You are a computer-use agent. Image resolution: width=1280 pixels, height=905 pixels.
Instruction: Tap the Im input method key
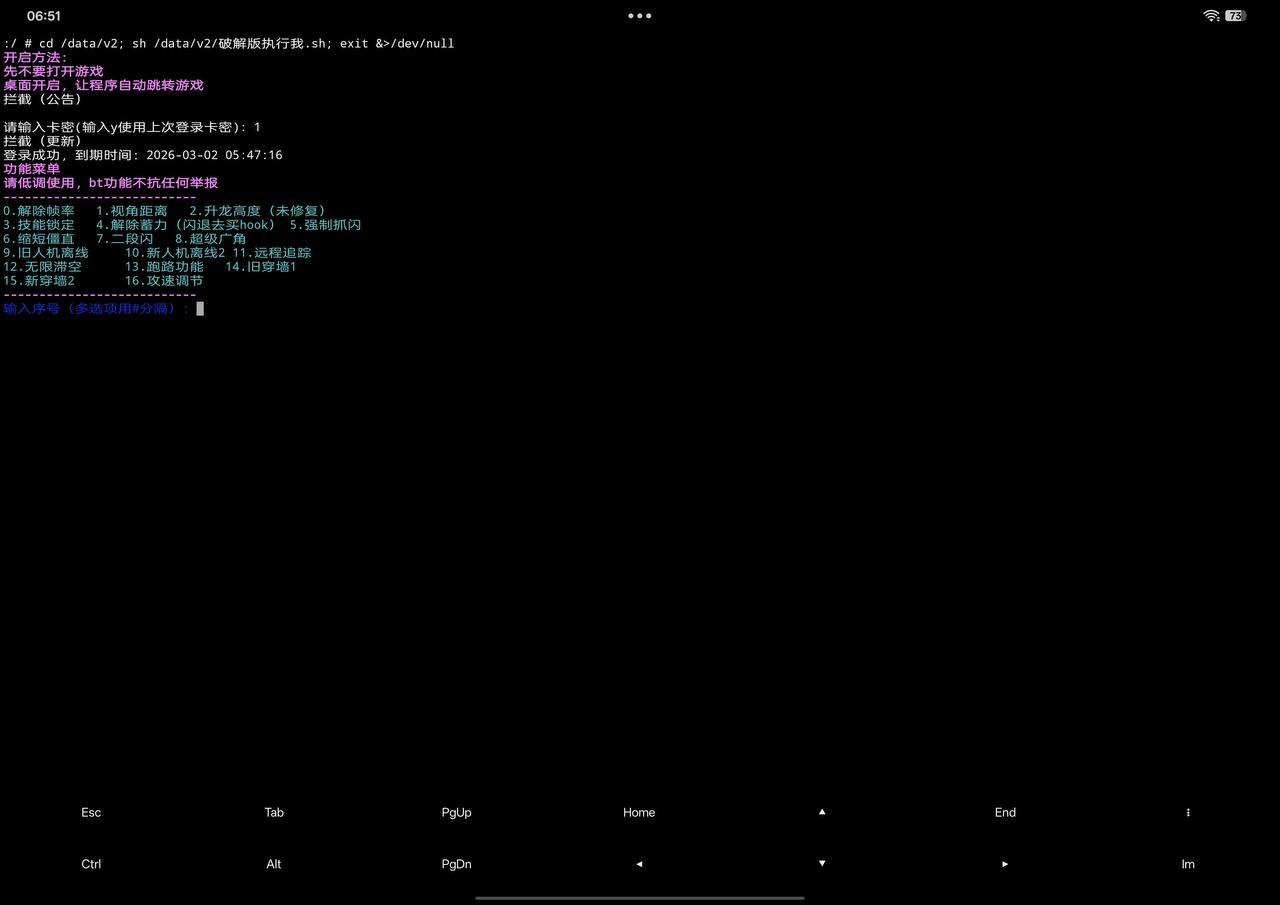pyautogui.click(x=1187, y=864)
